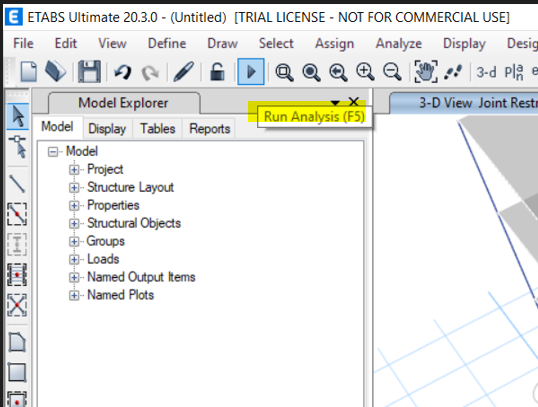Expand the Named Output Items node
This screenshot has width=538, height=407.
[x=74, y=277]
